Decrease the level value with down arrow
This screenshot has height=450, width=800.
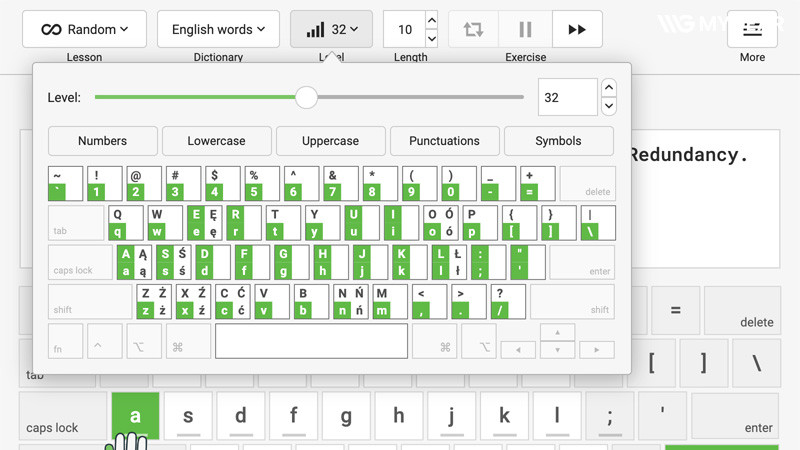(608, 106)
